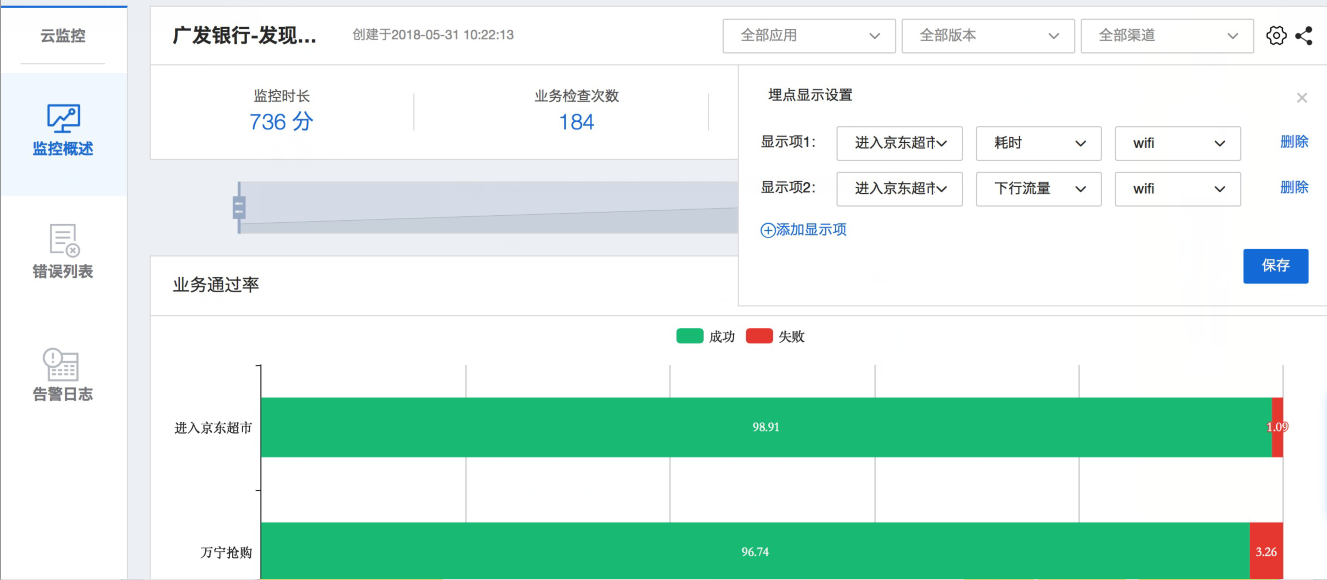Open 显示项1 business point dropdown

point(899,143)
